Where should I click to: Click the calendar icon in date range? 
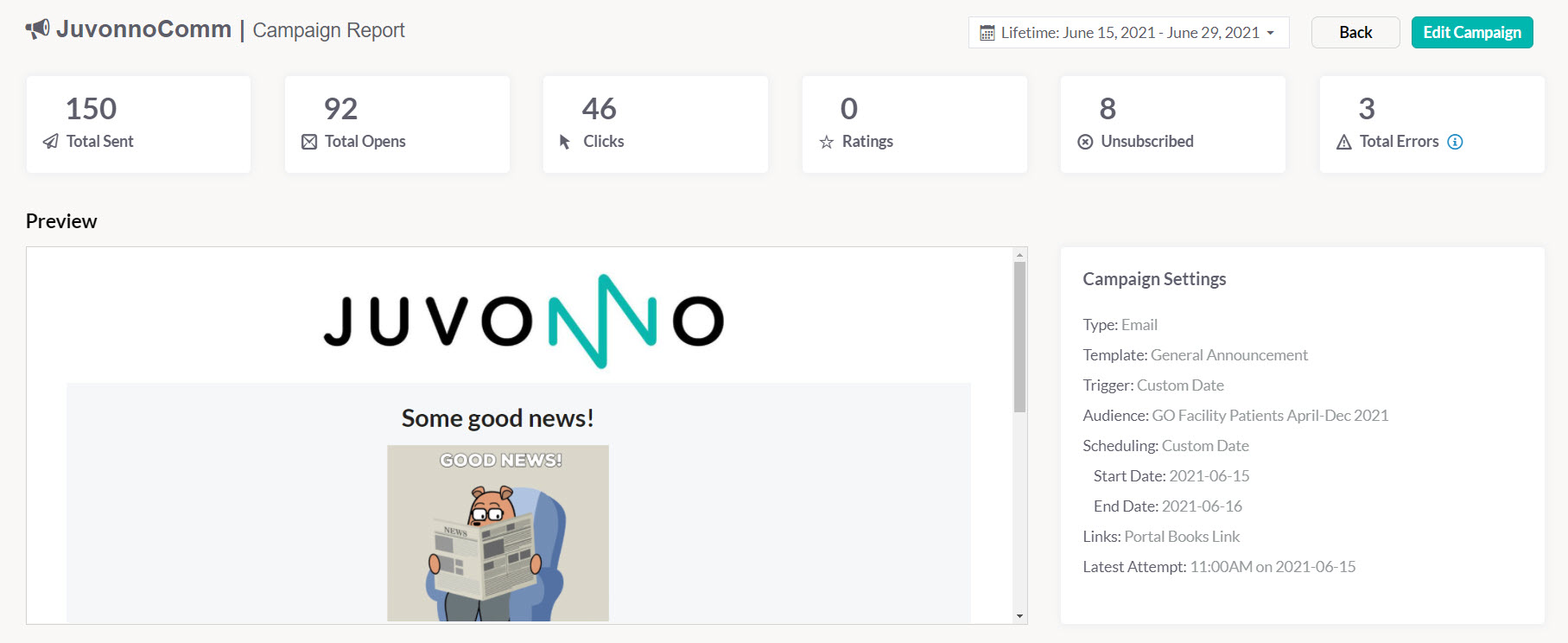pos(987,33)
